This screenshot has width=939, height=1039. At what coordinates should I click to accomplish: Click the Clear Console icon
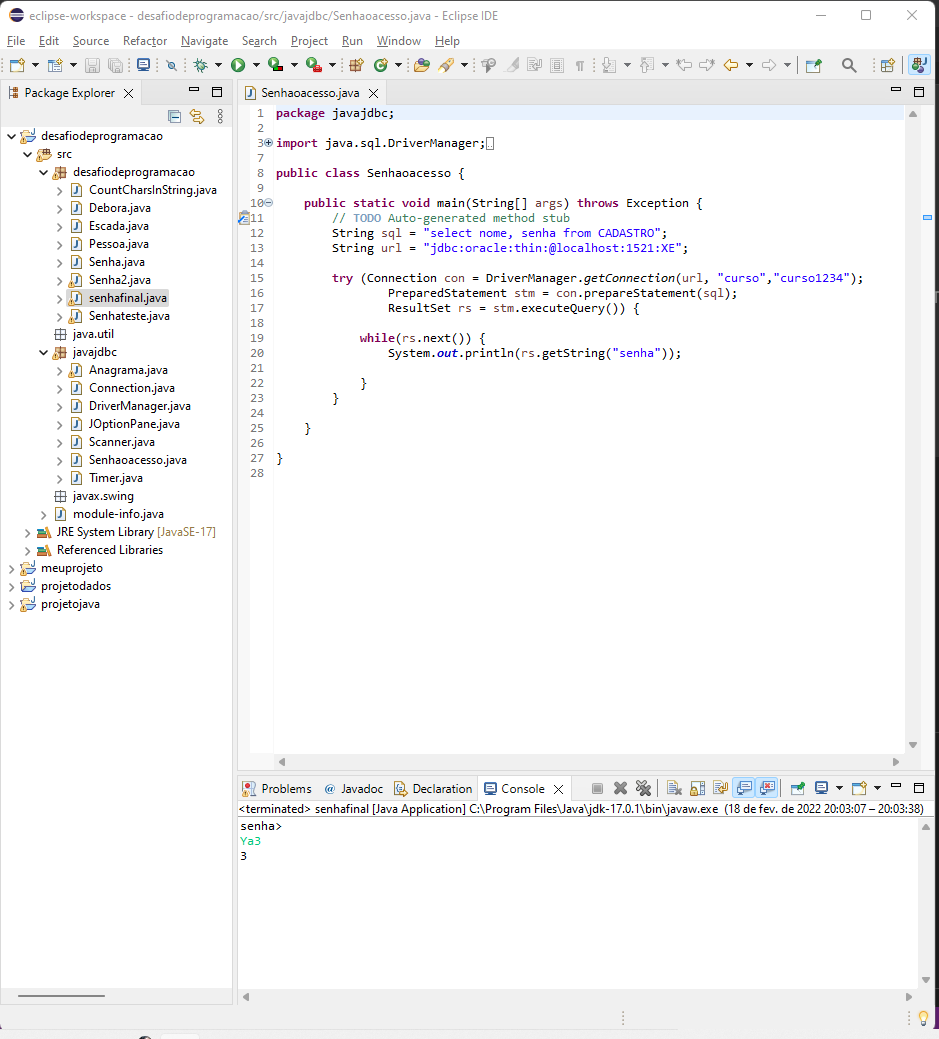(674, 788)
